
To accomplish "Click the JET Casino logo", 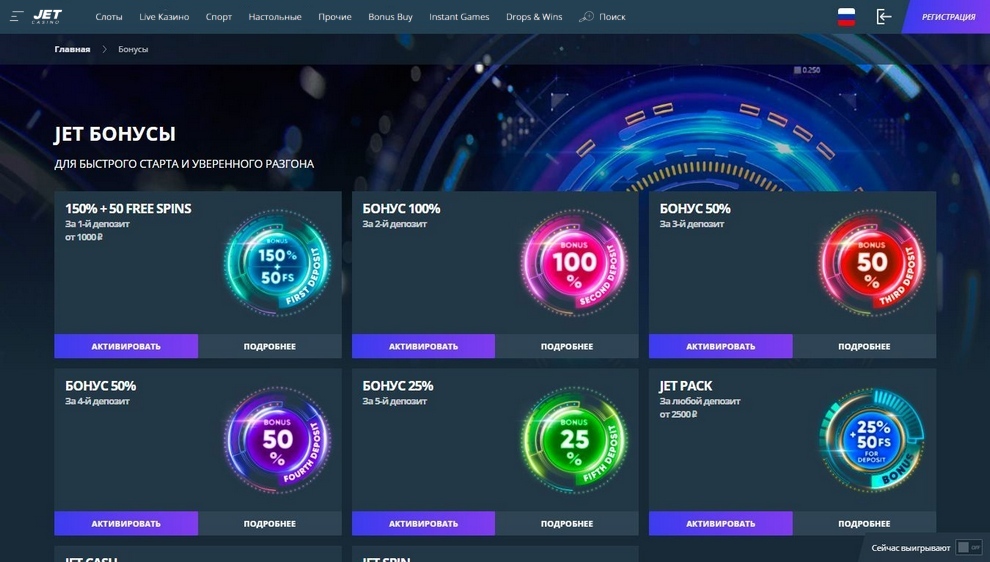I will point(47,17).
